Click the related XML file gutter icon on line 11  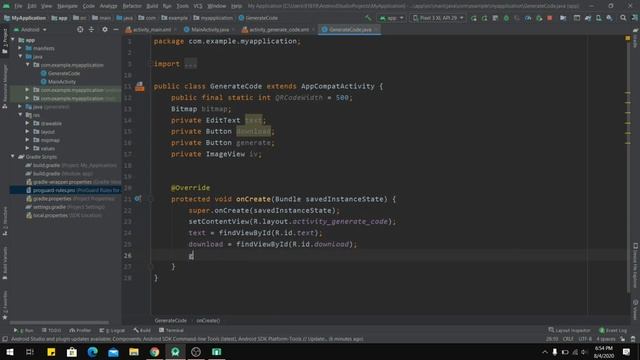[140, 87]
